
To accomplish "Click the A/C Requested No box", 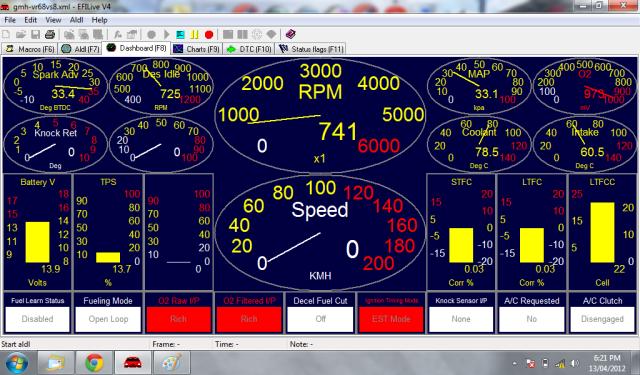I will 532,319.
